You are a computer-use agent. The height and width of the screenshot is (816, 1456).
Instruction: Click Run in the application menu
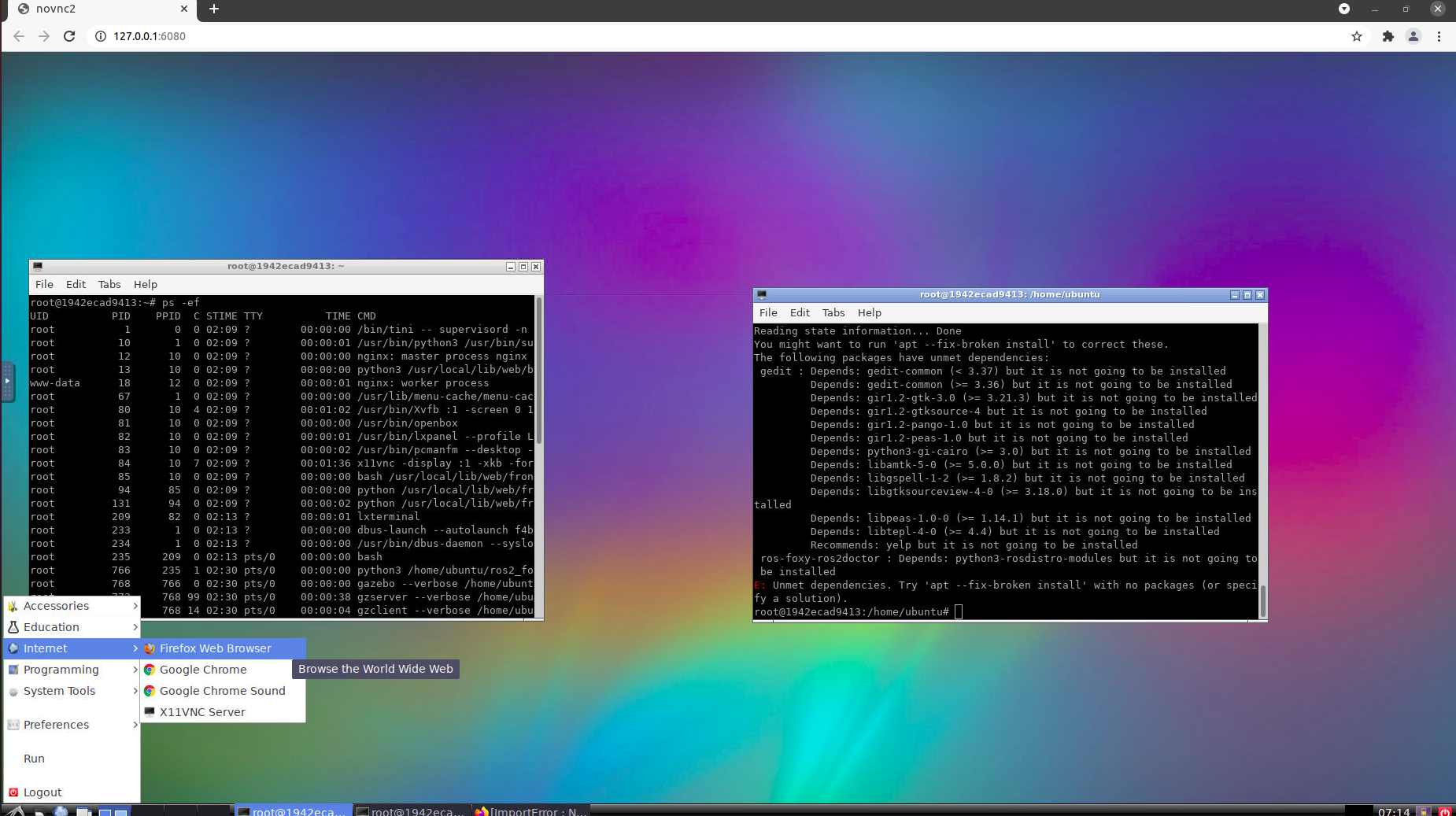34,758
